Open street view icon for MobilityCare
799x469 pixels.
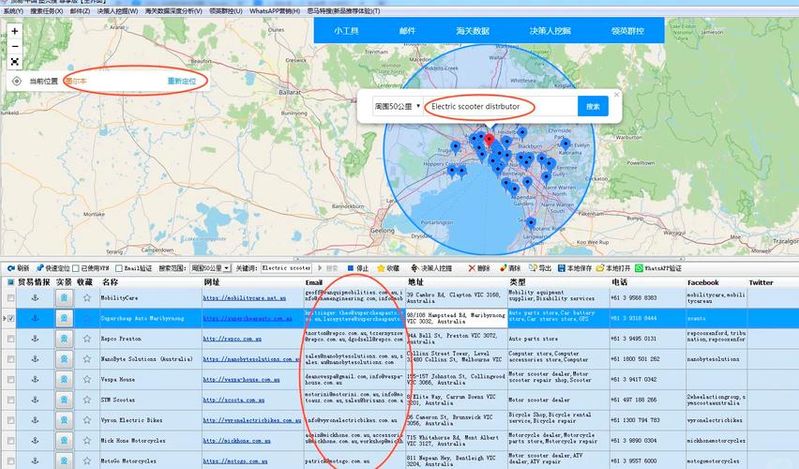click(64, 298)
